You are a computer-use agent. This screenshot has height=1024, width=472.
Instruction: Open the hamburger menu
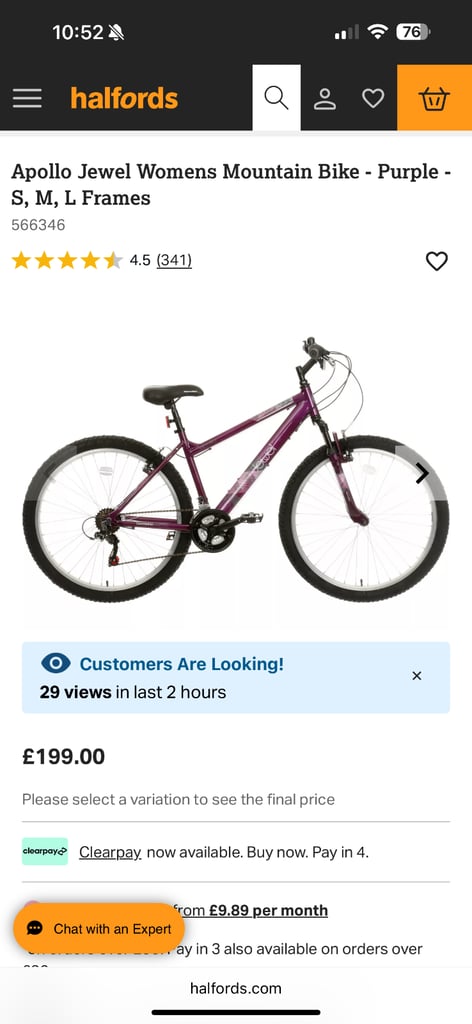click(27, 99)
